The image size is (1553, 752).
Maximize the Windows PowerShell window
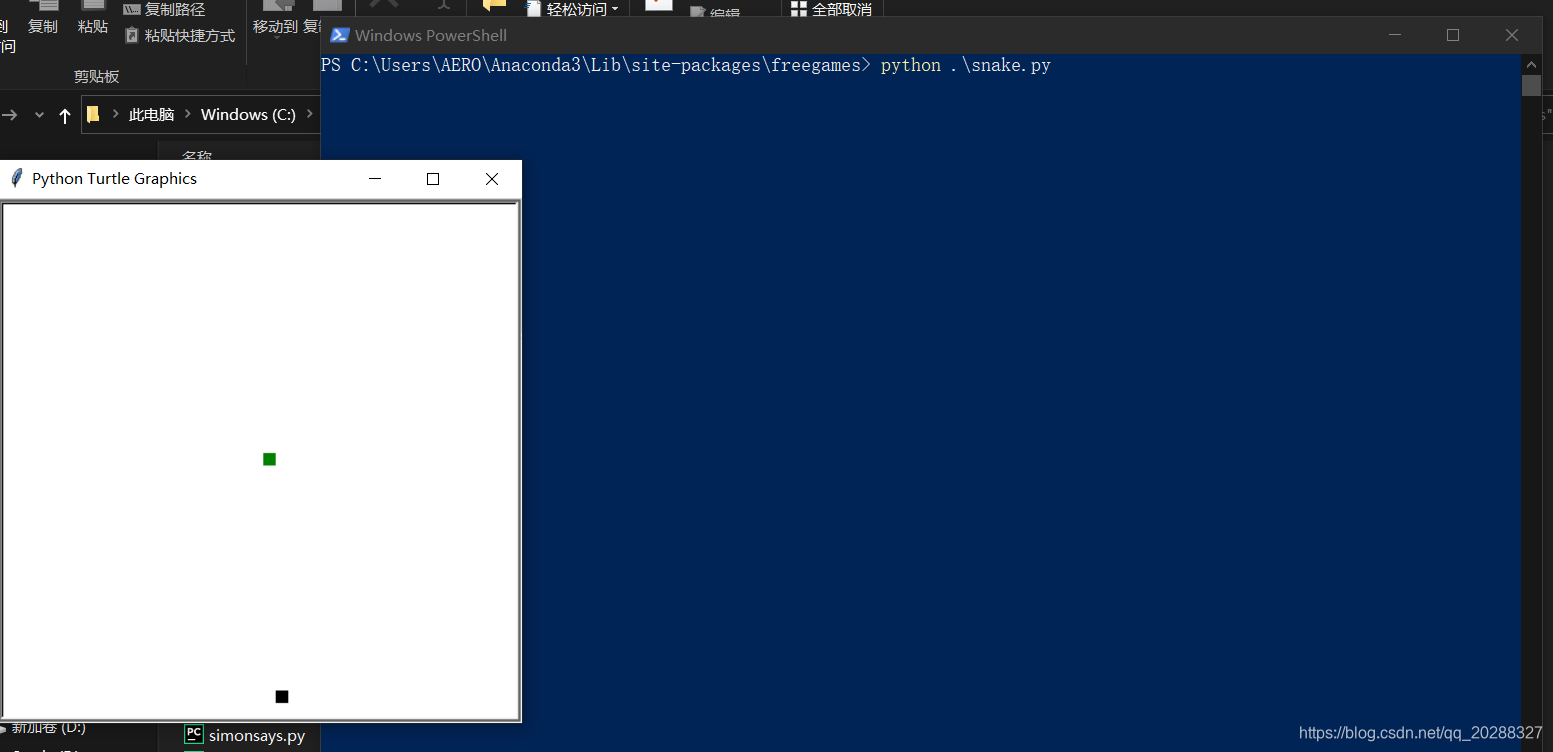[x=1453, y=35]
